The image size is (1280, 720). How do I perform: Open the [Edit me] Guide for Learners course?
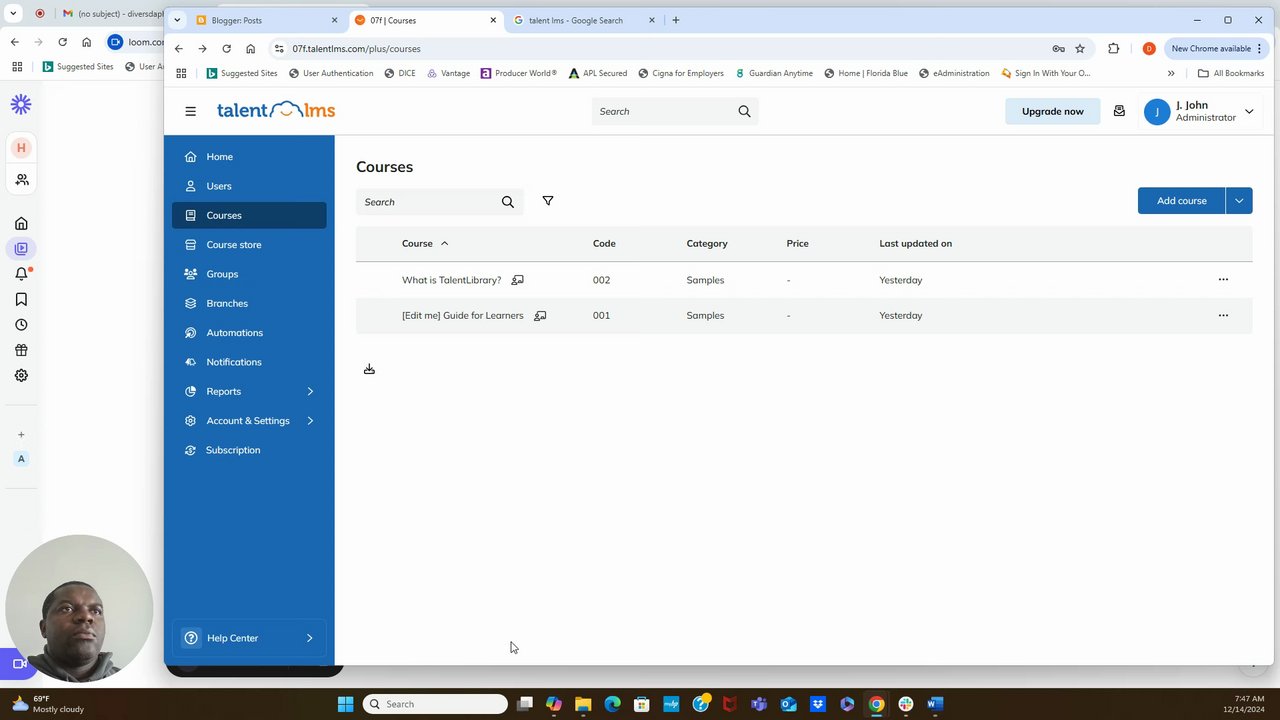462,316
